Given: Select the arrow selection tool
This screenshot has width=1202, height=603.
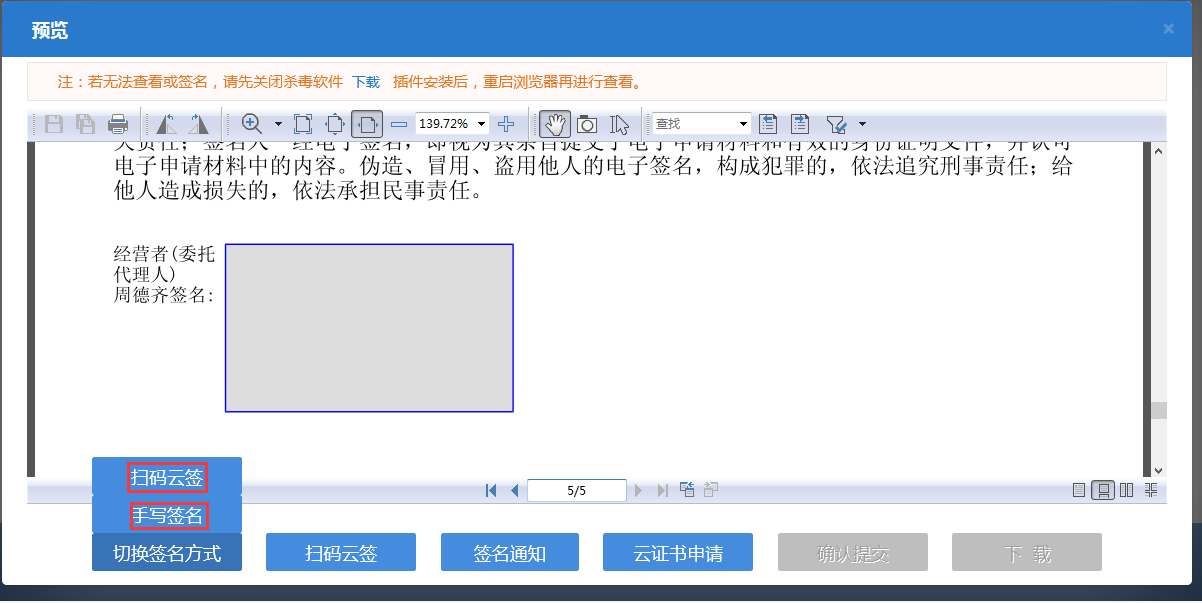Looking at the screenshot, I should point(617,124).
